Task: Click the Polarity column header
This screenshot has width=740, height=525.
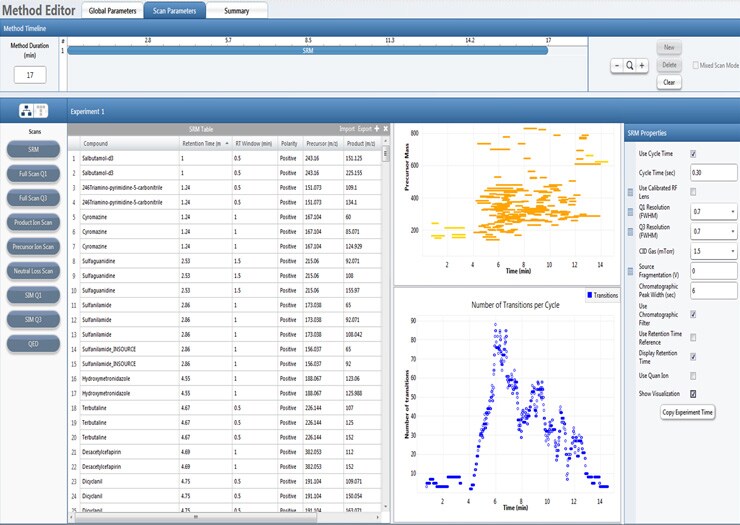Action: coord(289,144)
